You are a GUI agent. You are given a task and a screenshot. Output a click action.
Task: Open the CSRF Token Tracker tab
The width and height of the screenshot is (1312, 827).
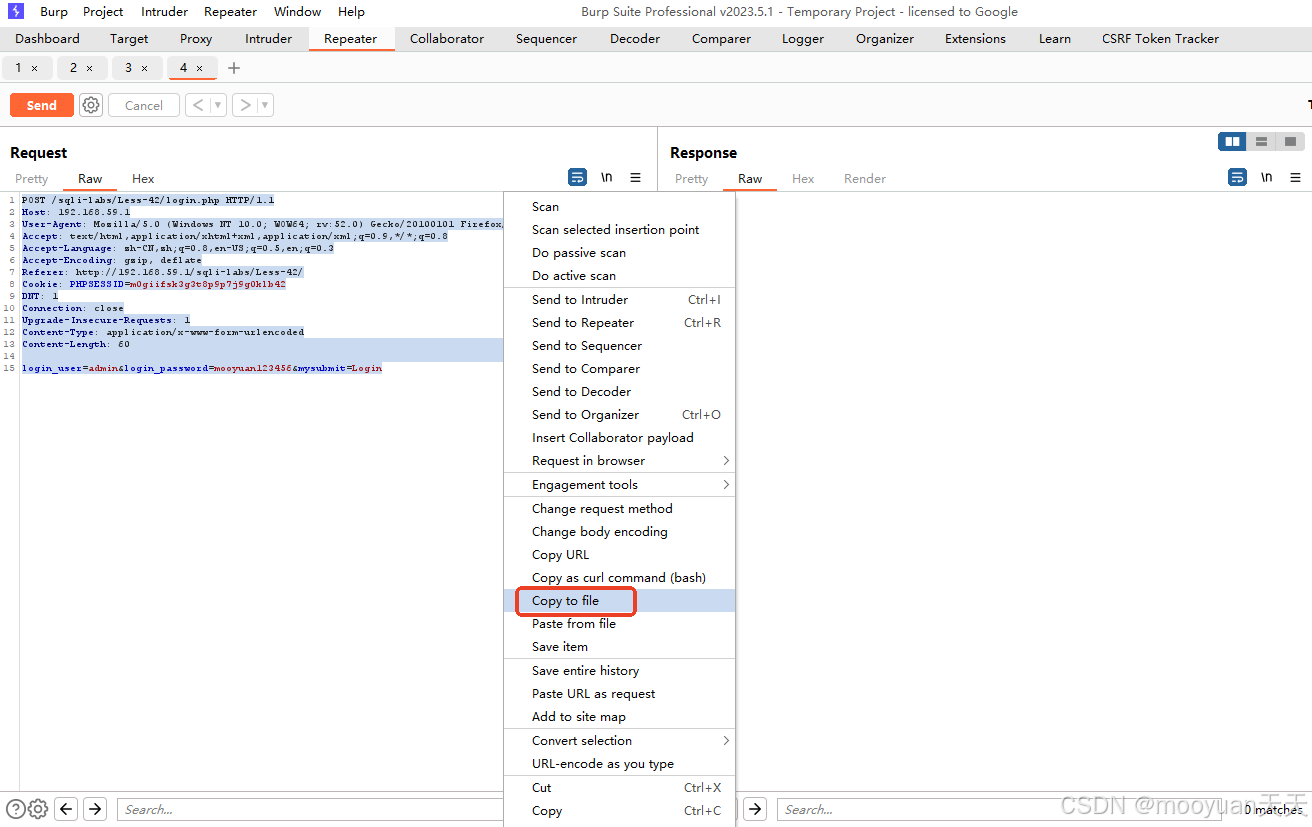click(x=1160, y=39)
